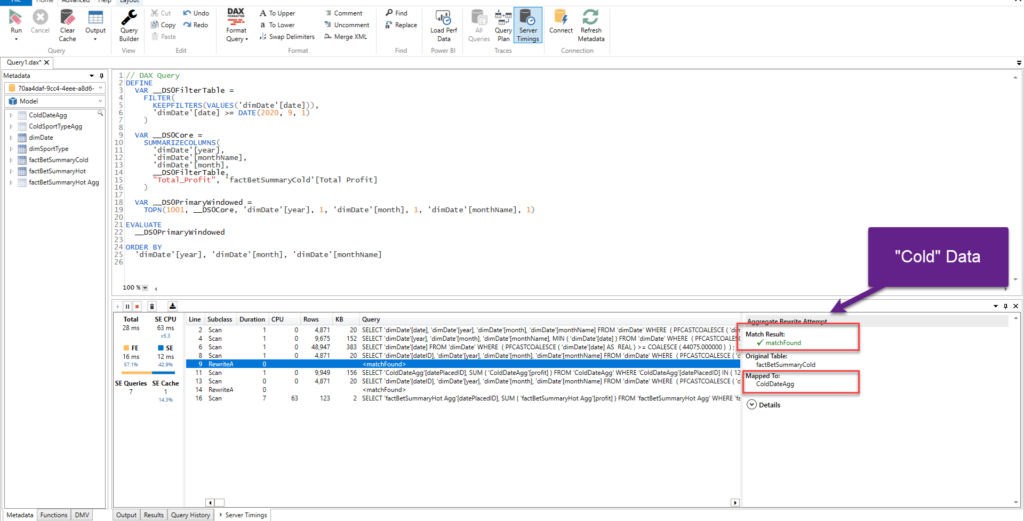Comment the selected lines
The height and width of the screenshot is (521, 1024).
point(344,13)
